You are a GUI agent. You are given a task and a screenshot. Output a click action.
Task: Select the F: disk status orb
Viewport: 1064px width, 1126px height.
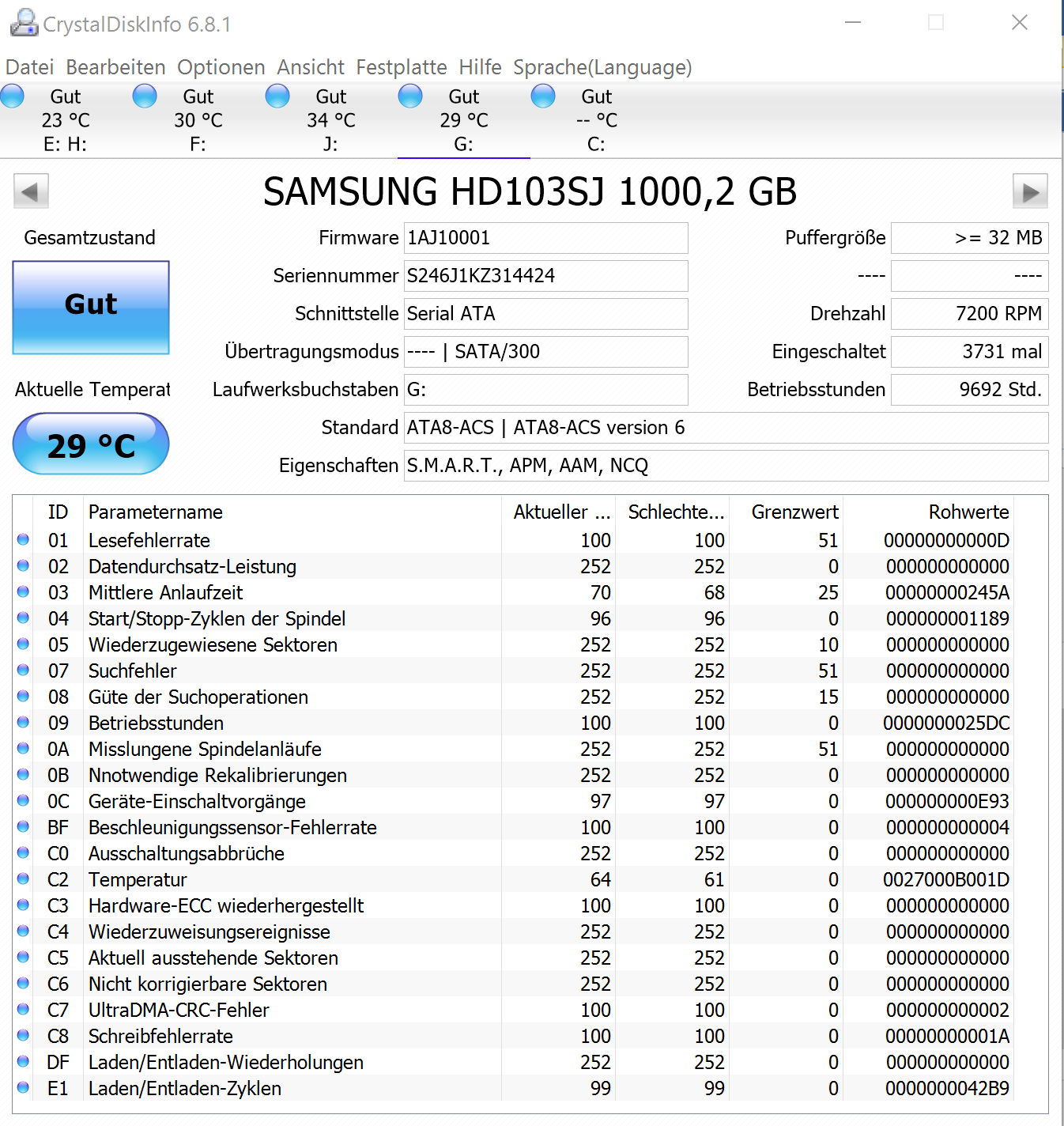(x=145, y=96)
